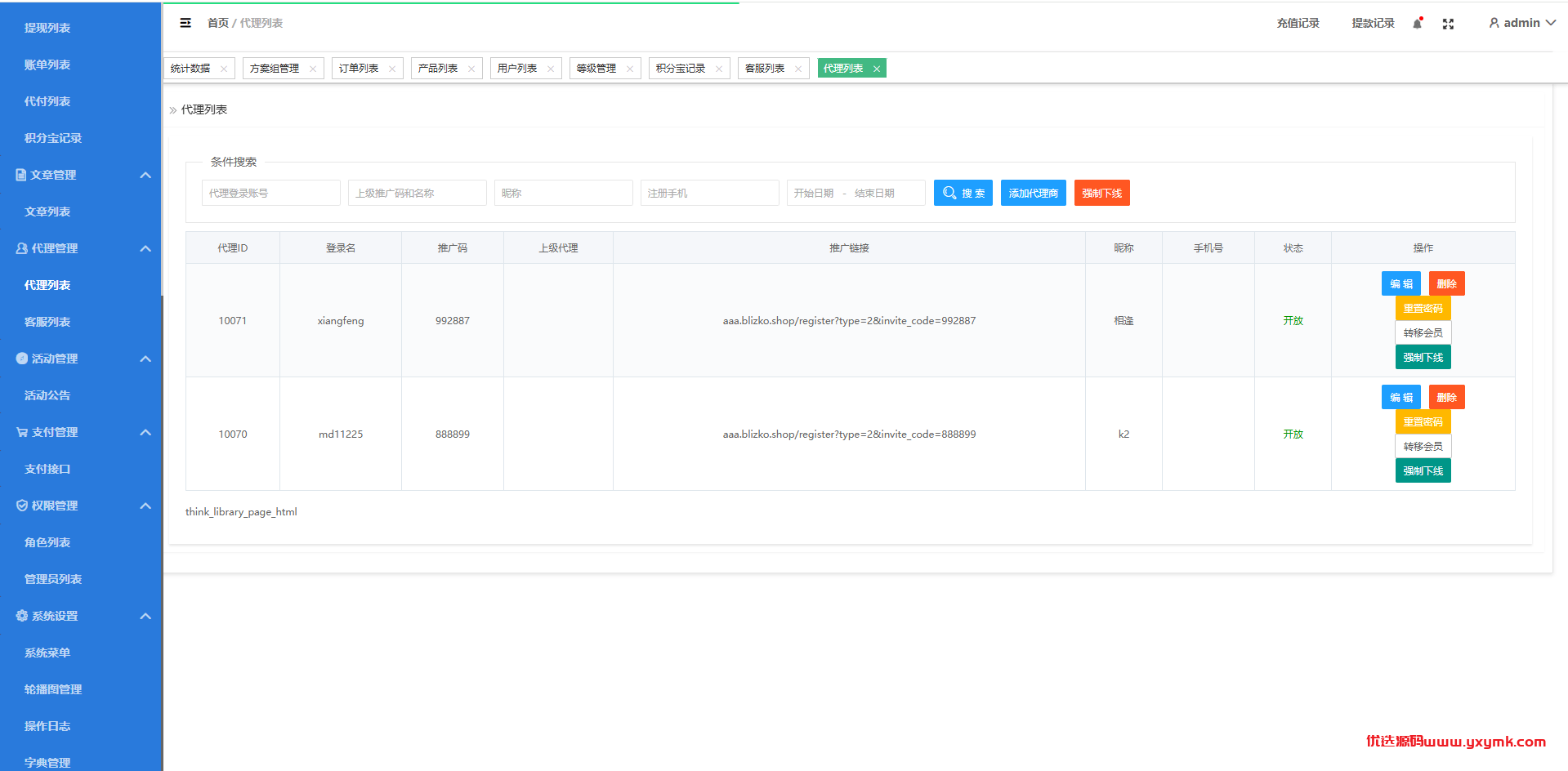Close the 客服列表 tab x icon
Image resolution: width=1568 pixels, height=771 pixels.
point(798,69)
